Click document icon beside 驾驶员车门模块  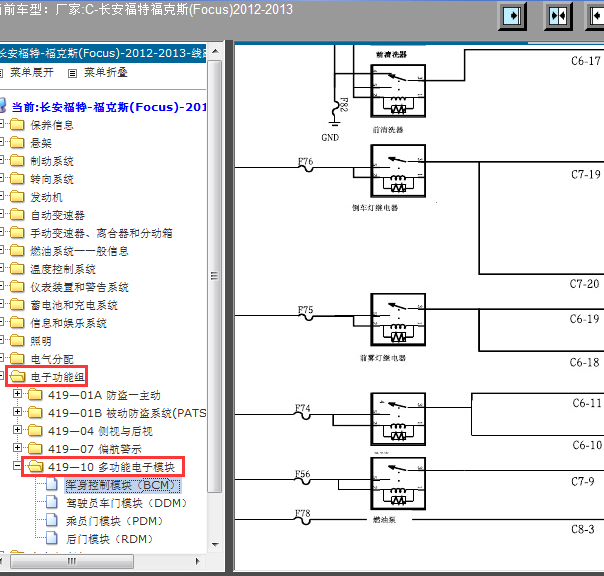point(52,502)
